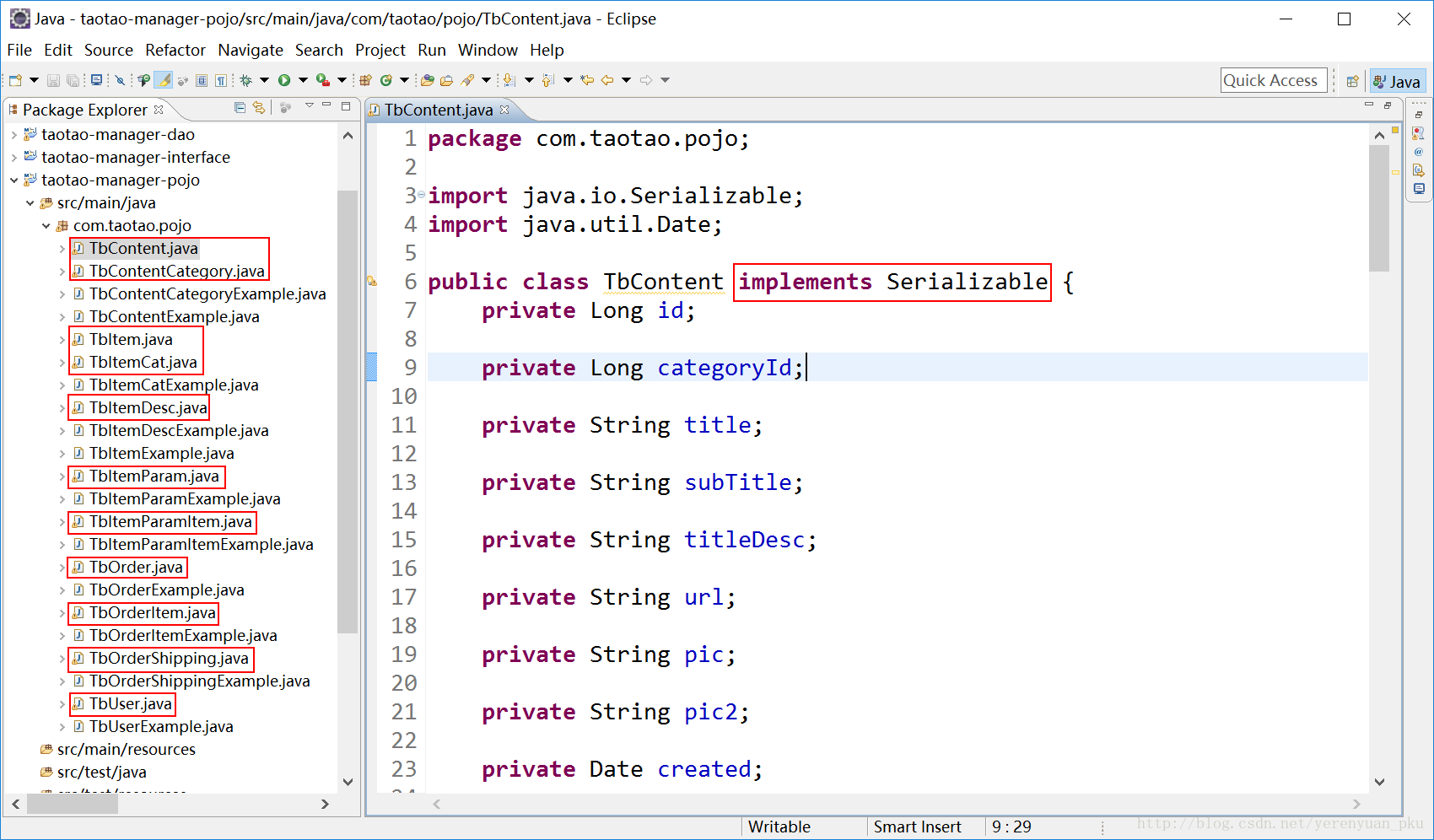Click the Save All icon
Screen dimensions: 1434x840
[73, 80]
